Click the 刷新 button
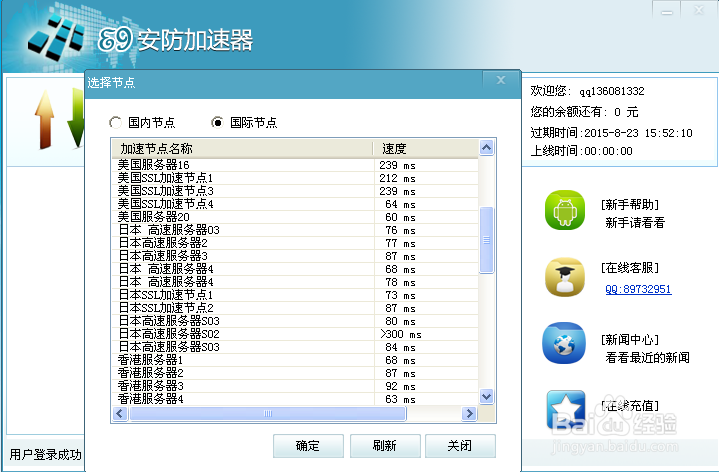Screen dimensions: 719x472 point(385,446)
